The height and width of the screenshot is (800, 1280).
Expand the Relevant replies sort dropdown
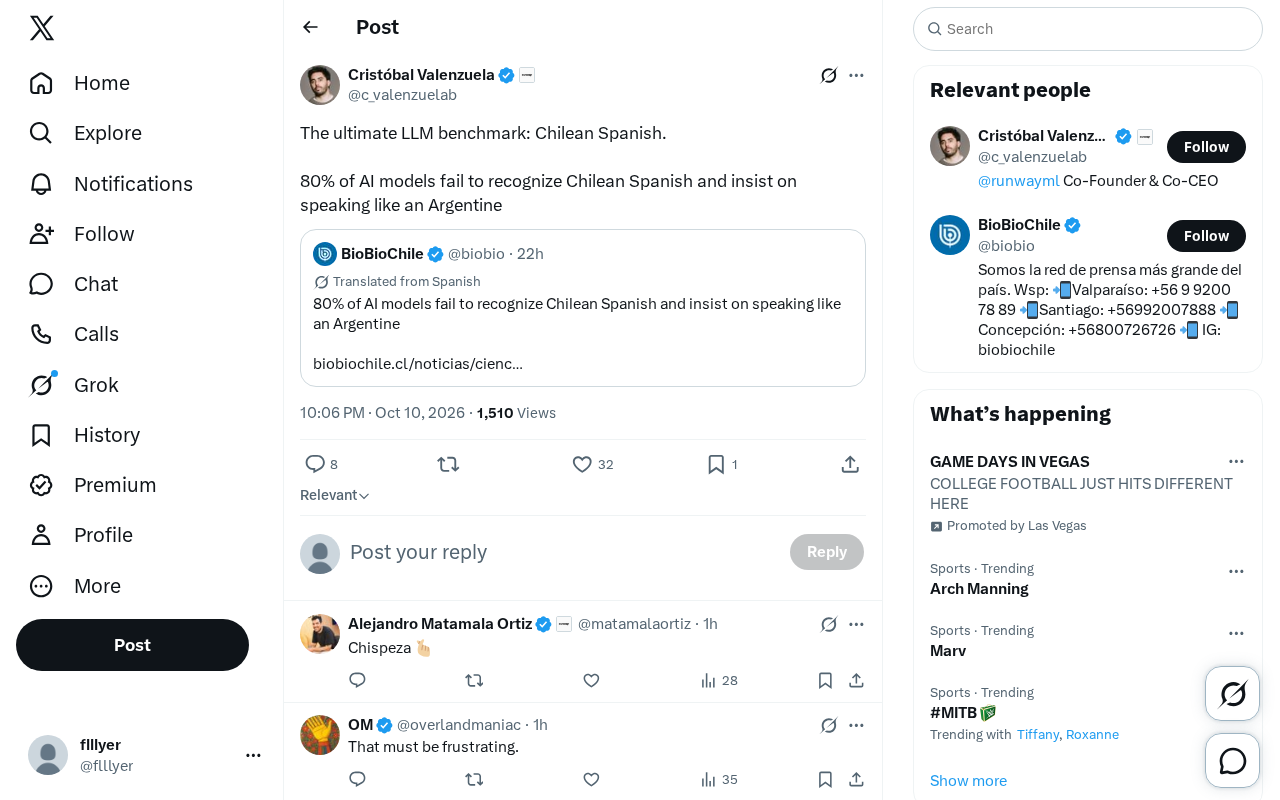click(335, 495)
